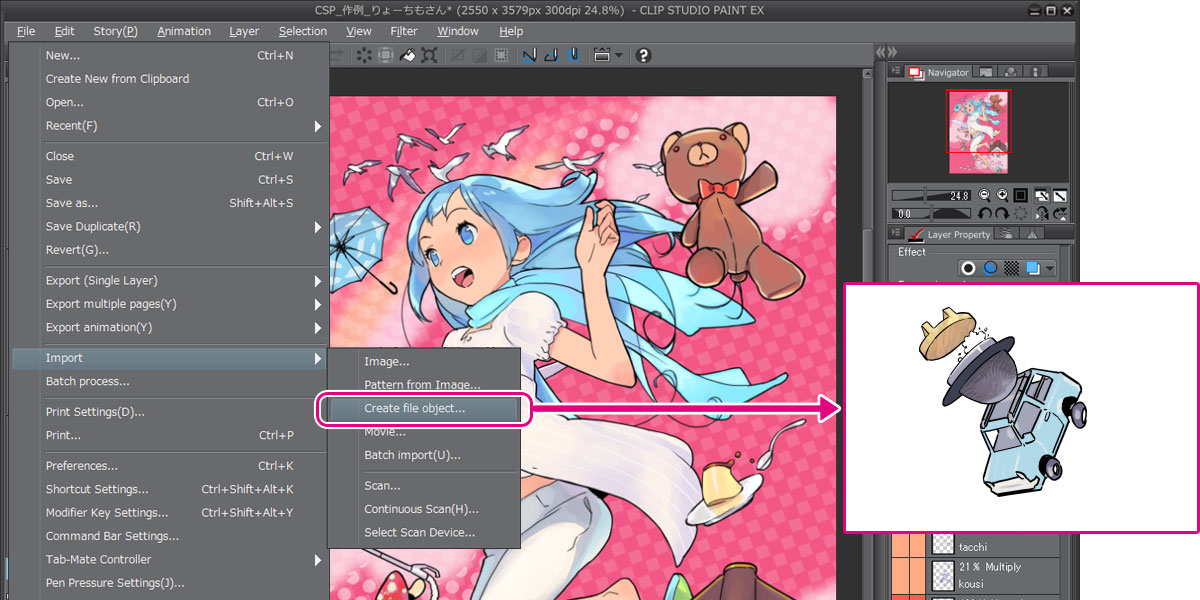
Task: Click the rotate right arrow in Navigator
Action: pyautogui.click(x=1002, y=213)
